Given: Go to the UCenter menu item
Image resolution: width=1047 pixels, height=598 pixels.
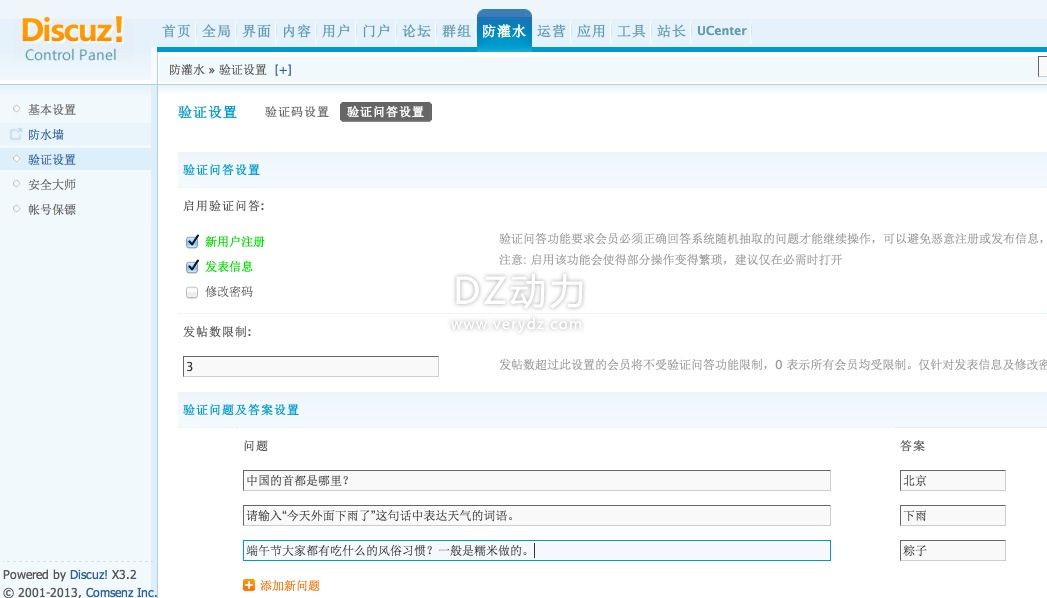Looking at the screenshot, I should pyautogui.click(x=722, y=31).
